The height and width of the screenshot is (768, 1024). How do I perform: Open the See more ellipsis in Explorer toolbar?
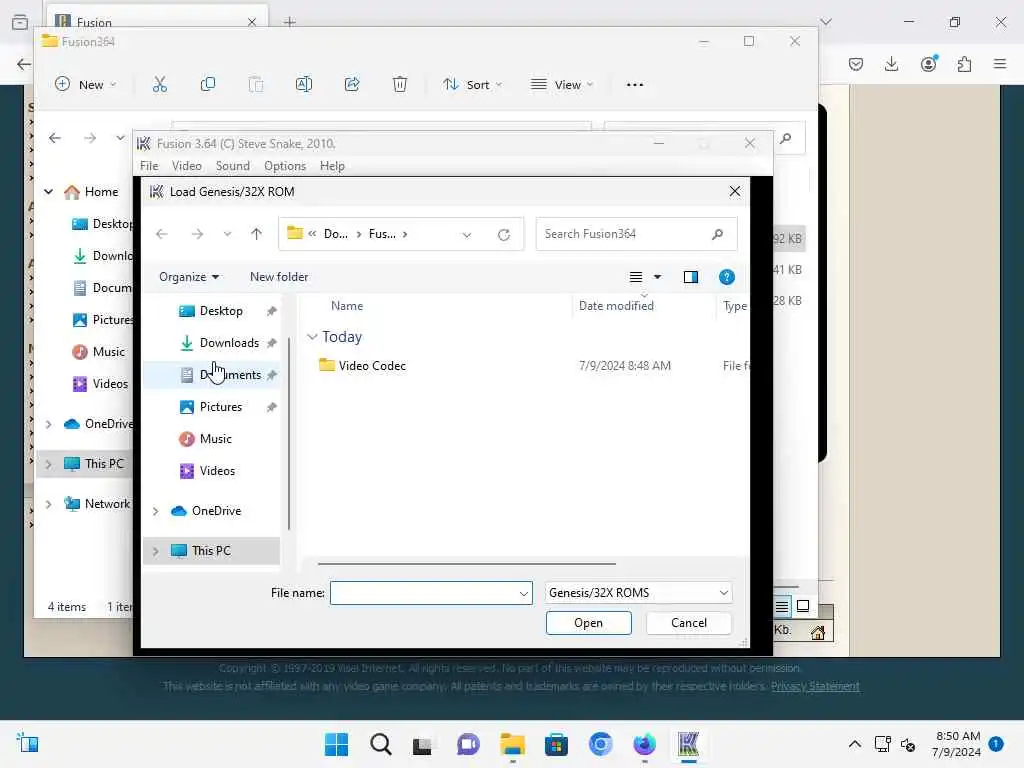click(635, 85)
